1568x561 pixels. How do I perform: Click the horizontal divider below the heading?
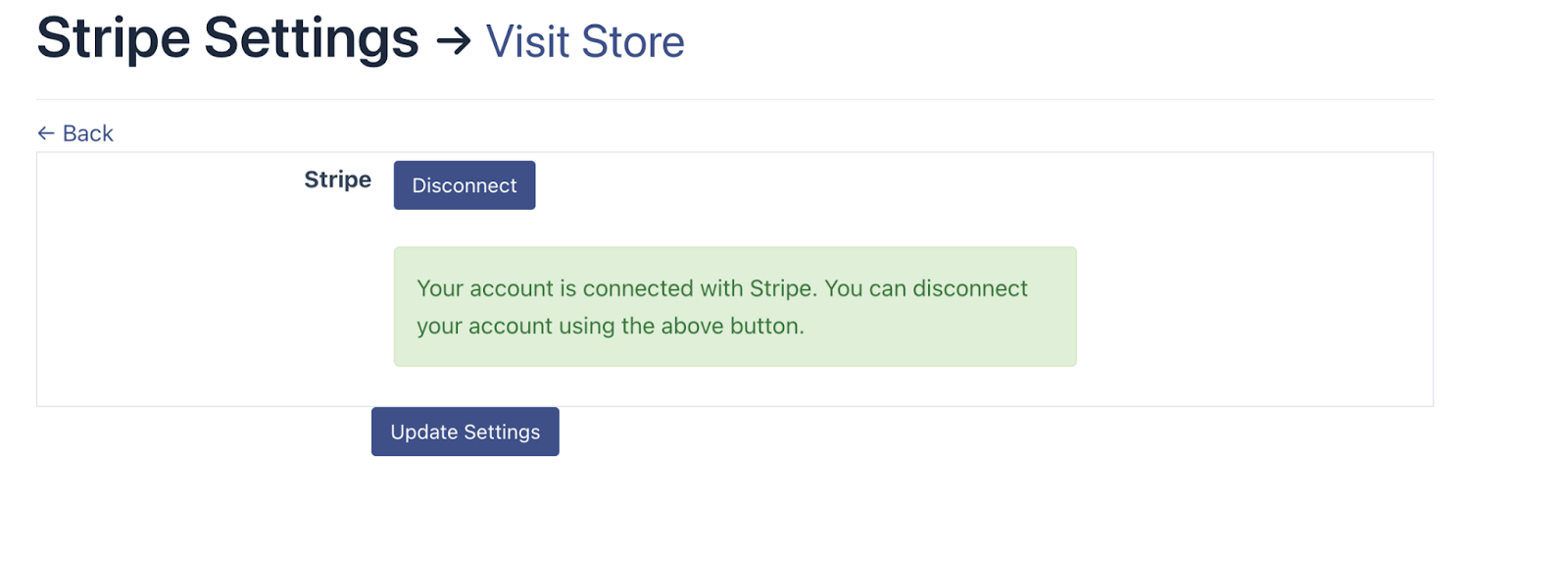(735, 99)
